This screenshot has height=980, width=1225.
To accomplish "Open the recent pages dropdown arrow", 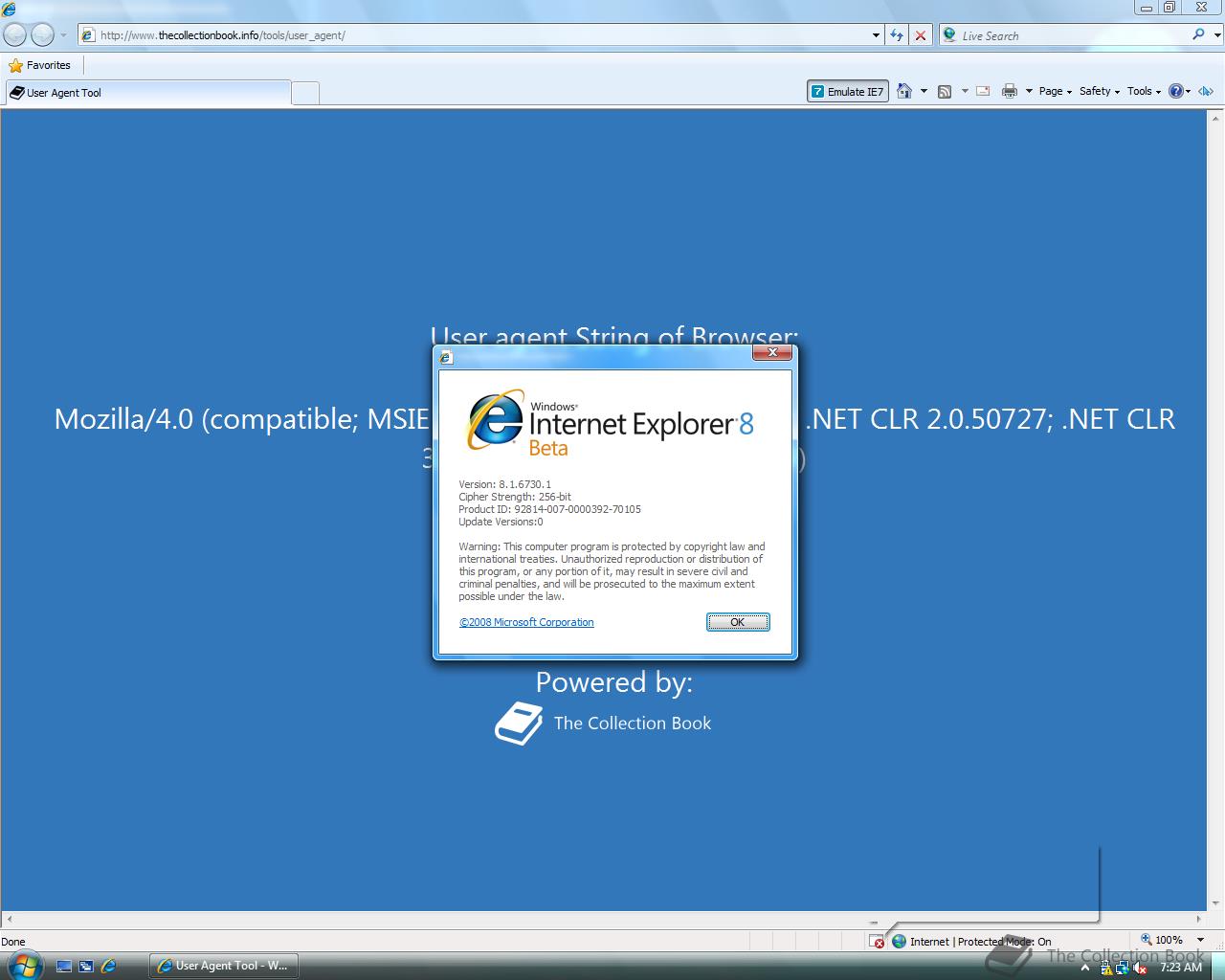I will 63,35.
